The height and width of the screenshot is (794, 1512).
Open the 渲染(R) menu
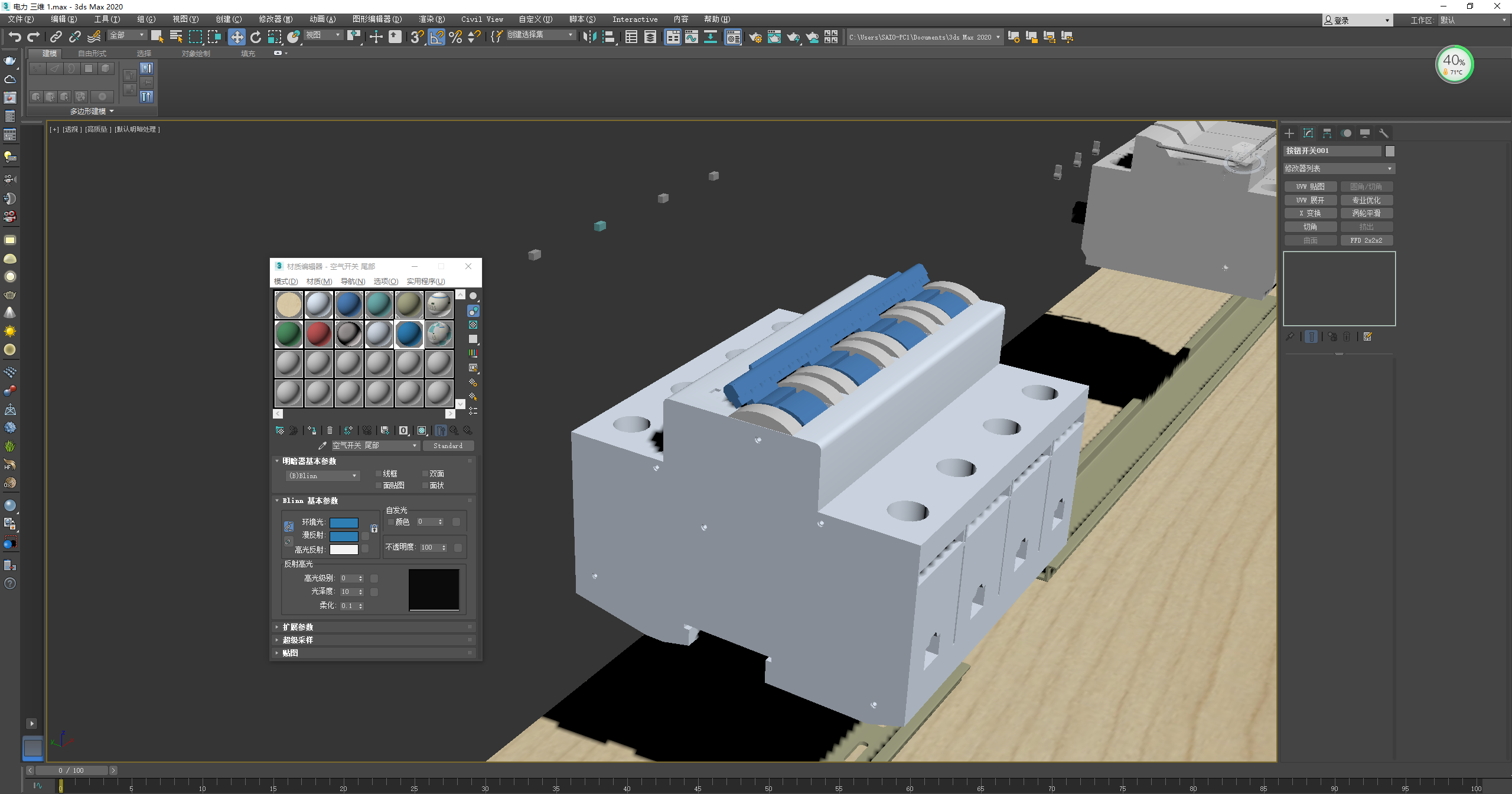pos(432,19)
